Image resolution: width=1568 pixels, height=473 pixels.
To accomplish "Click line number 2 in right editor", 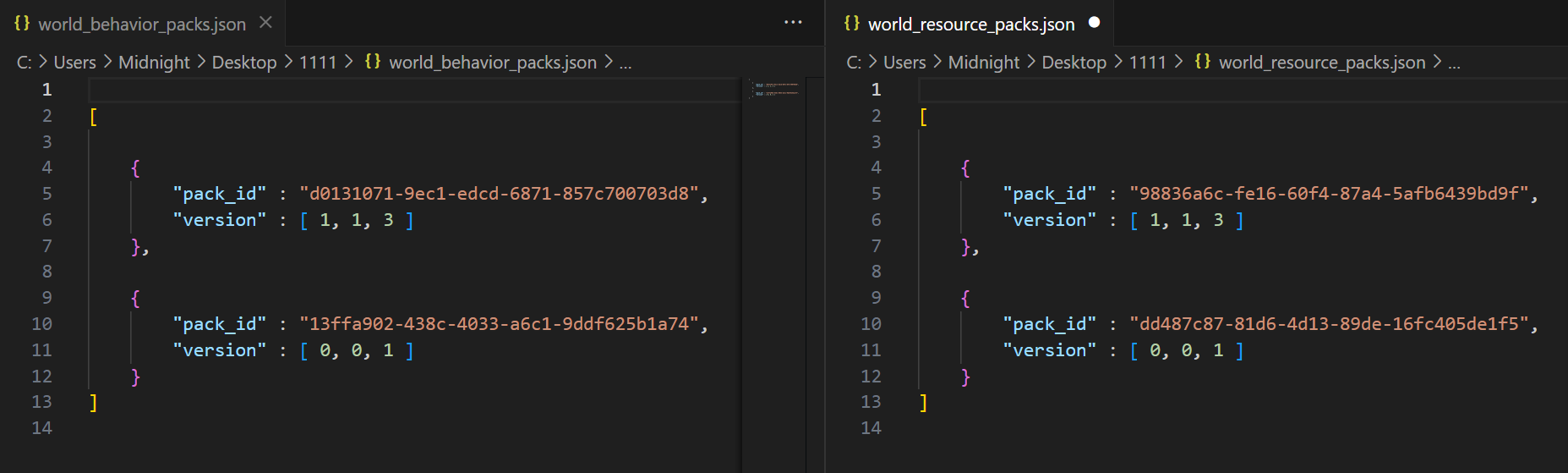I will coord(877,116).
